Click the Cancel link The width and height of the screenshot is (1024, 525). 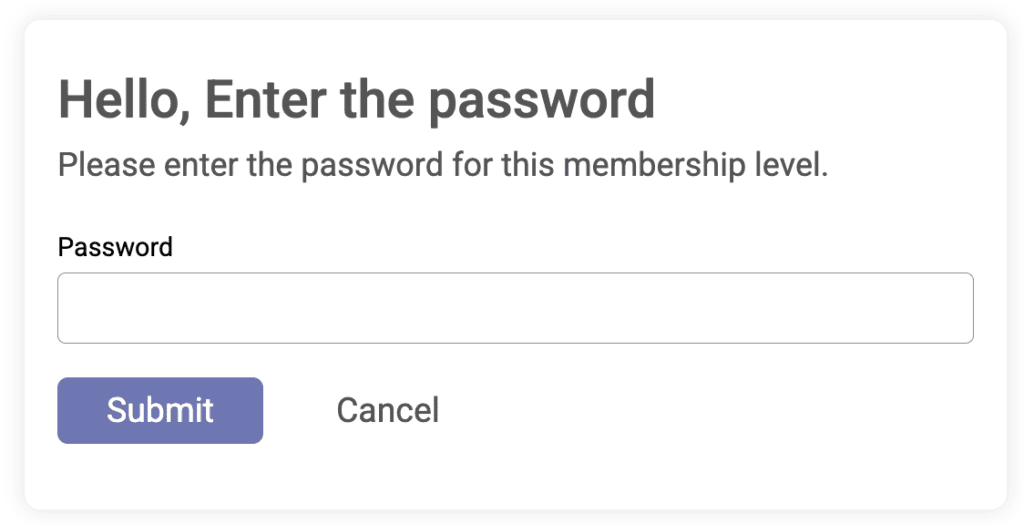pos(388,410)
